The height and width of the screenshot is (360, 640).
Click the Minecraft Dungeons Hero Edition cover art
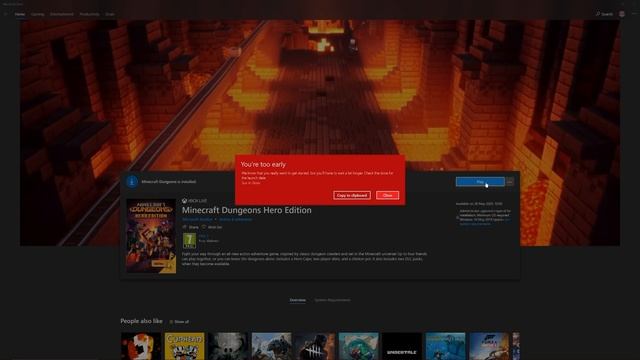(151, 236)
